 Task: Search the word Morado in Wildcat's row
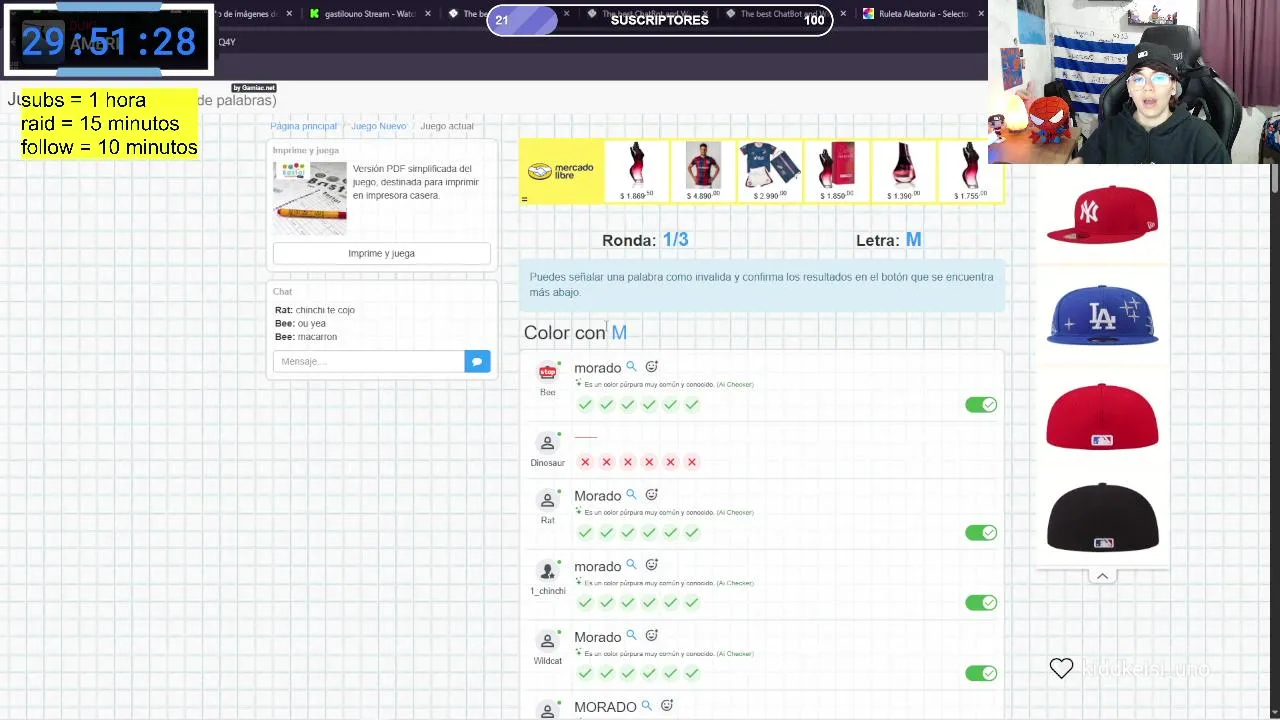(631, 636)
